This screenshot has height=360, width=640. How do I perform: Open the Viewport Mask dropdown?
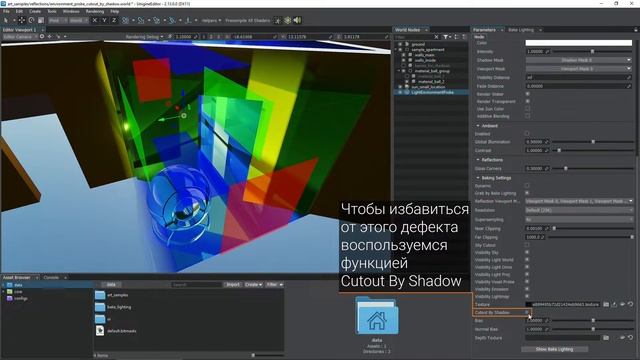578,69
